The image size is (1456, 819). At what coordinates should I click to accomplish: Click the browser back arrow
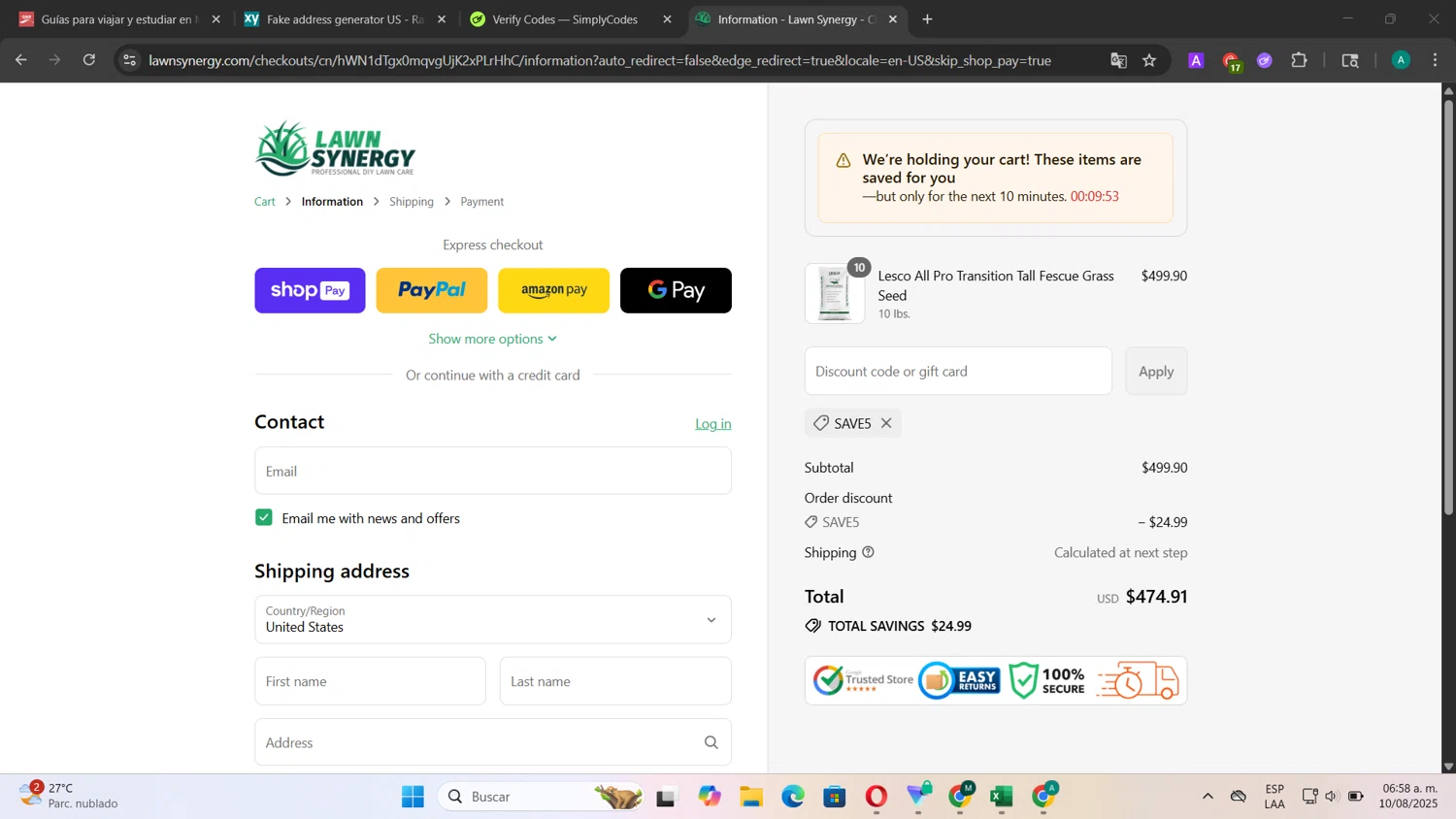point(20,60)
